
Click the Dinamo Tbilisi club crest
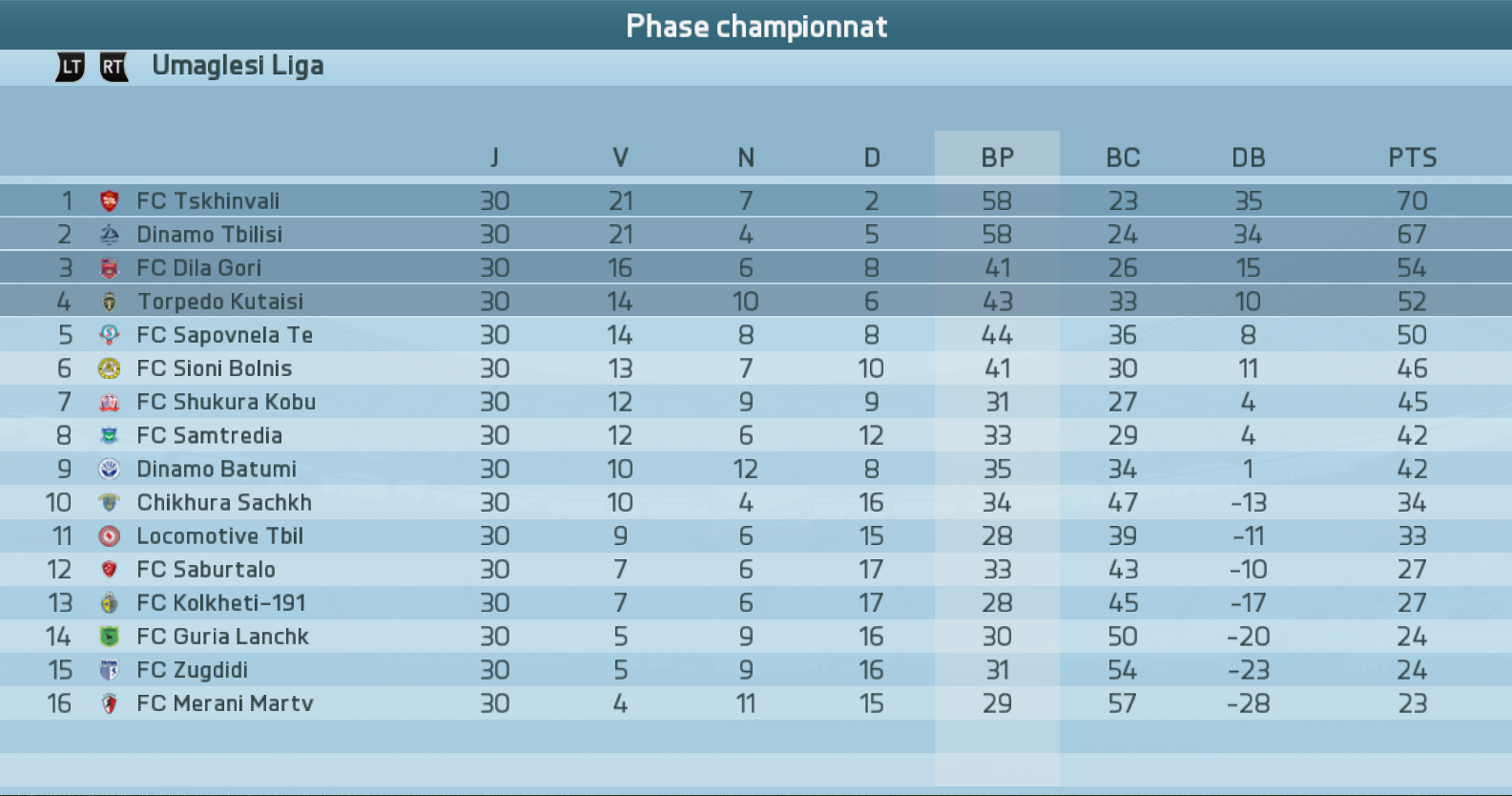(x=110, y=235)
